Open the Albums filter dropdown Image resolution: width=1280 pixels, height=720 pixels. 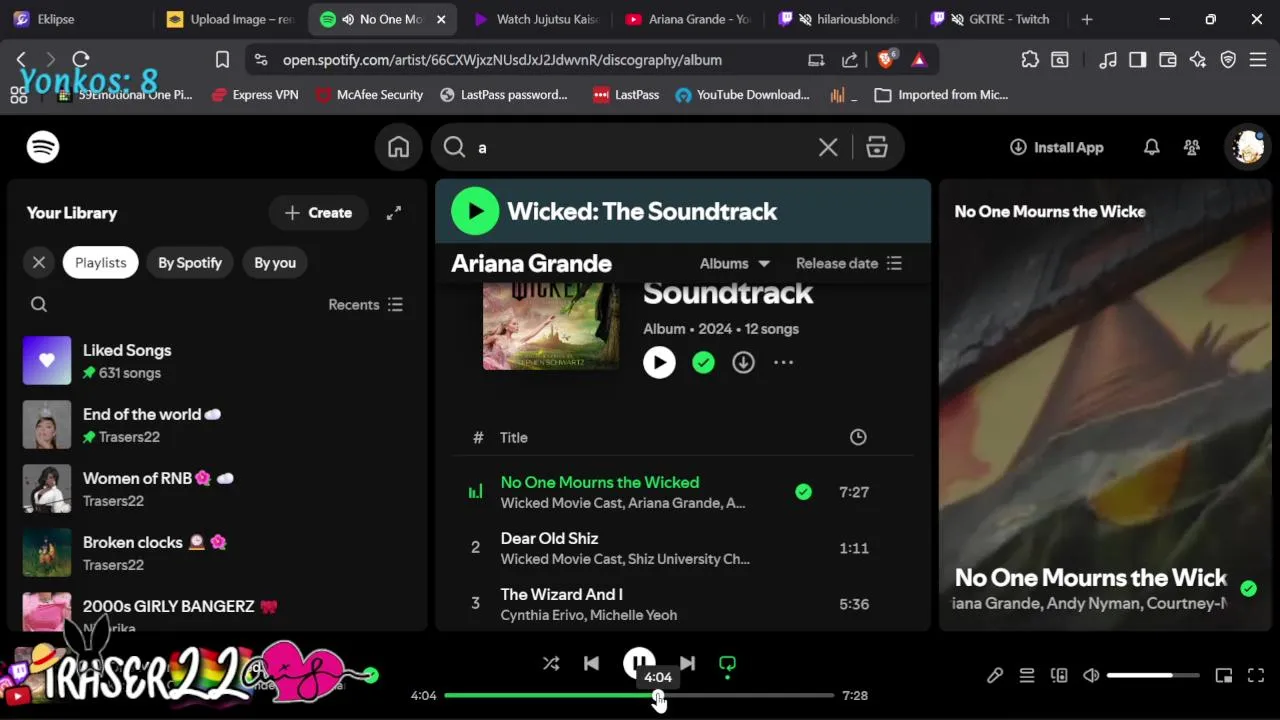point(735,263)
